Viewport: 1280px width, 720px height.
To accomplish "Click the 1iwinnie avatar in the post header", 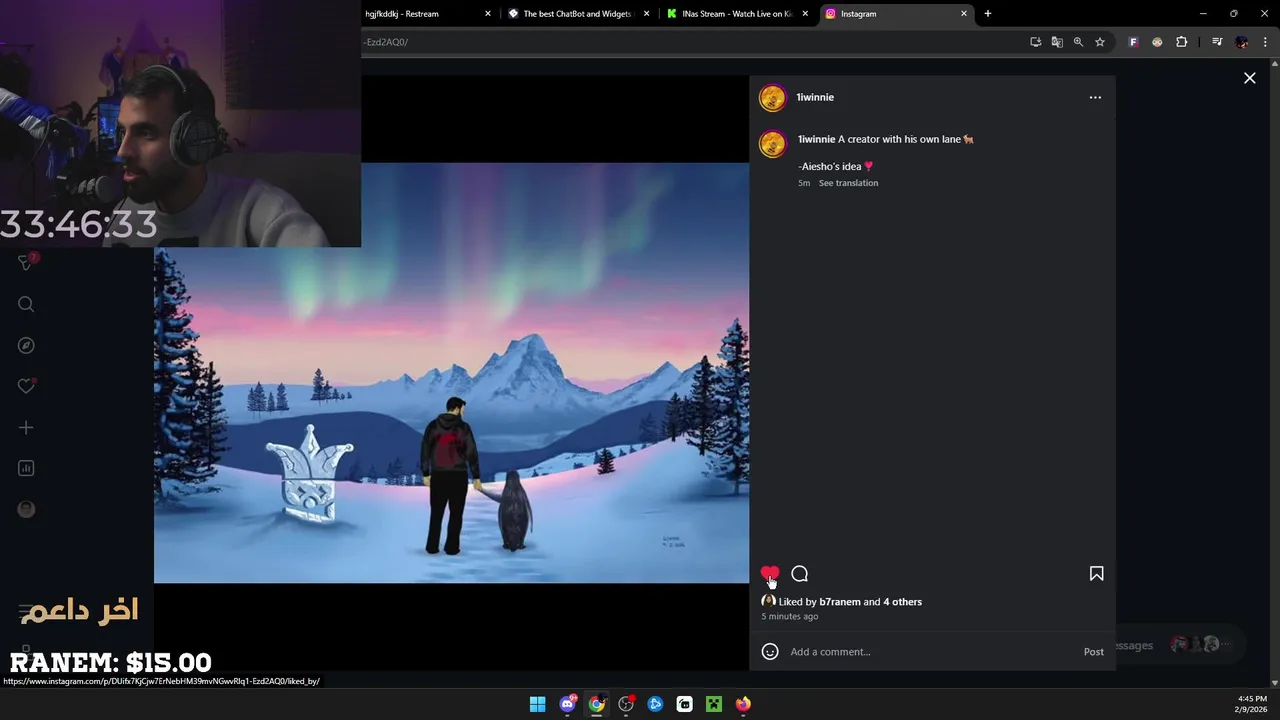I will click(x=772, y=98).
